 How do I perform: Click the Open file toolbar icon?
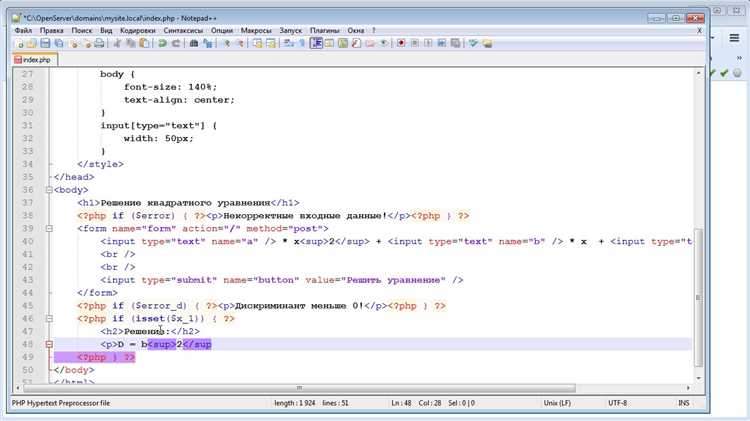tap(32, 44)
